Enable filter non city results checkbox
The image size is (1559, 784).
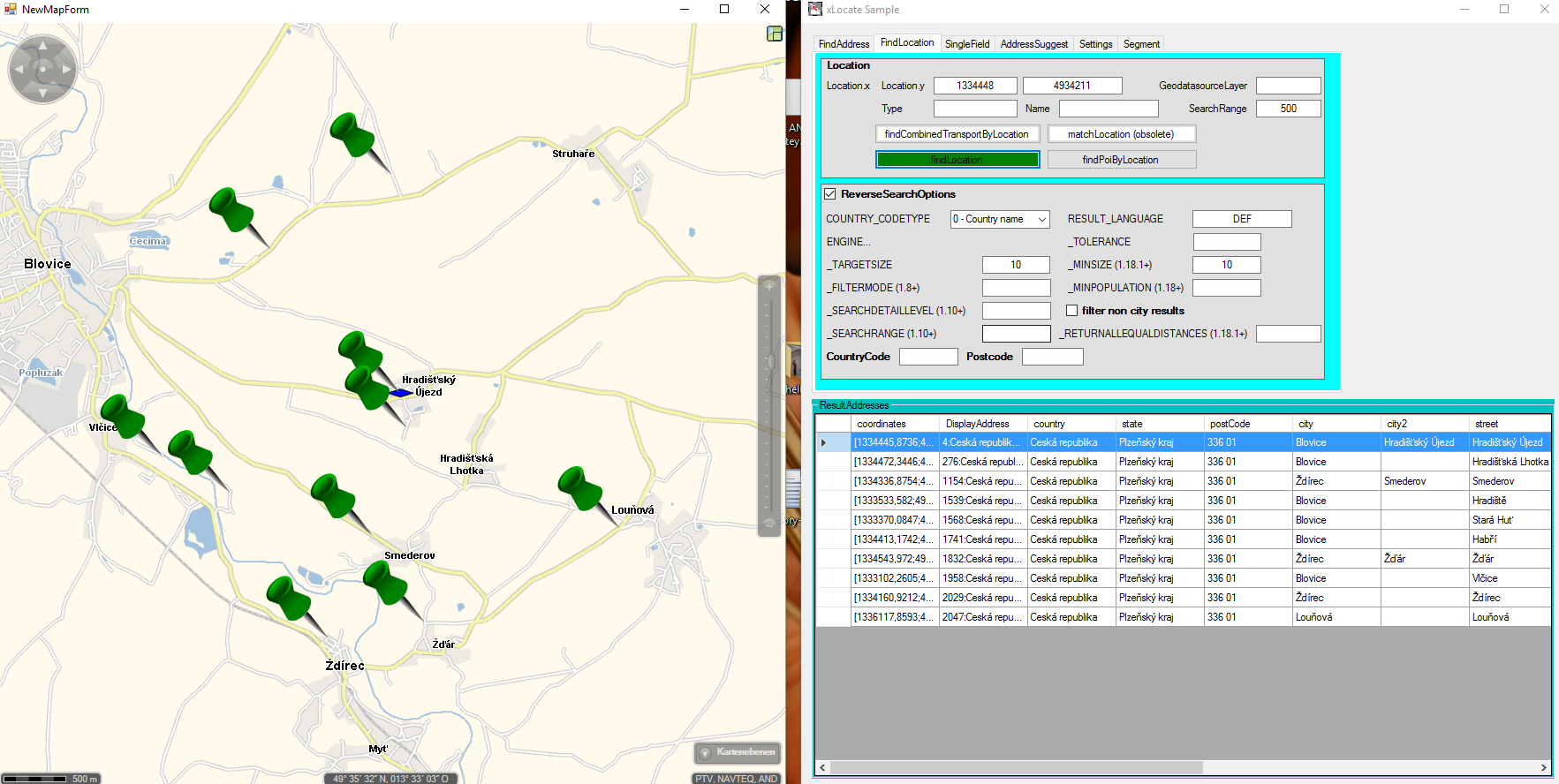pos(1071,311)
